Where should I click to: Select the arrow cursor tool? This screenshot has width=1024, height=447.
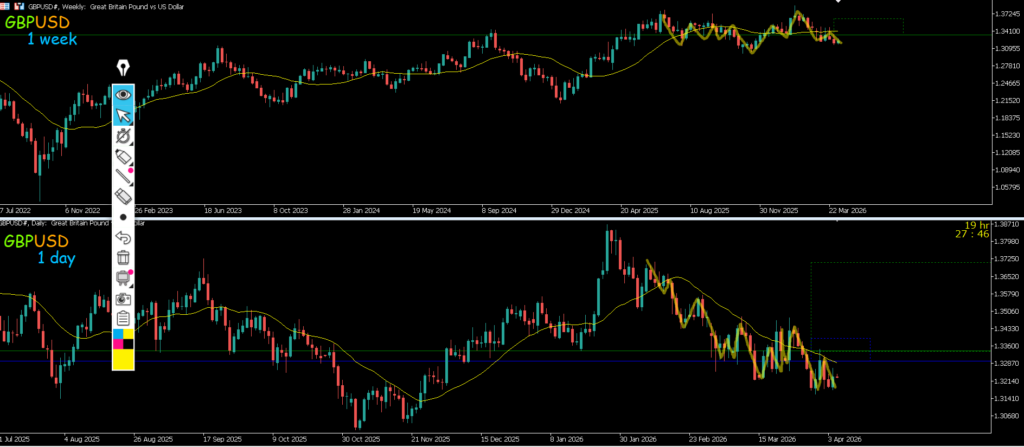coord(124,116)
